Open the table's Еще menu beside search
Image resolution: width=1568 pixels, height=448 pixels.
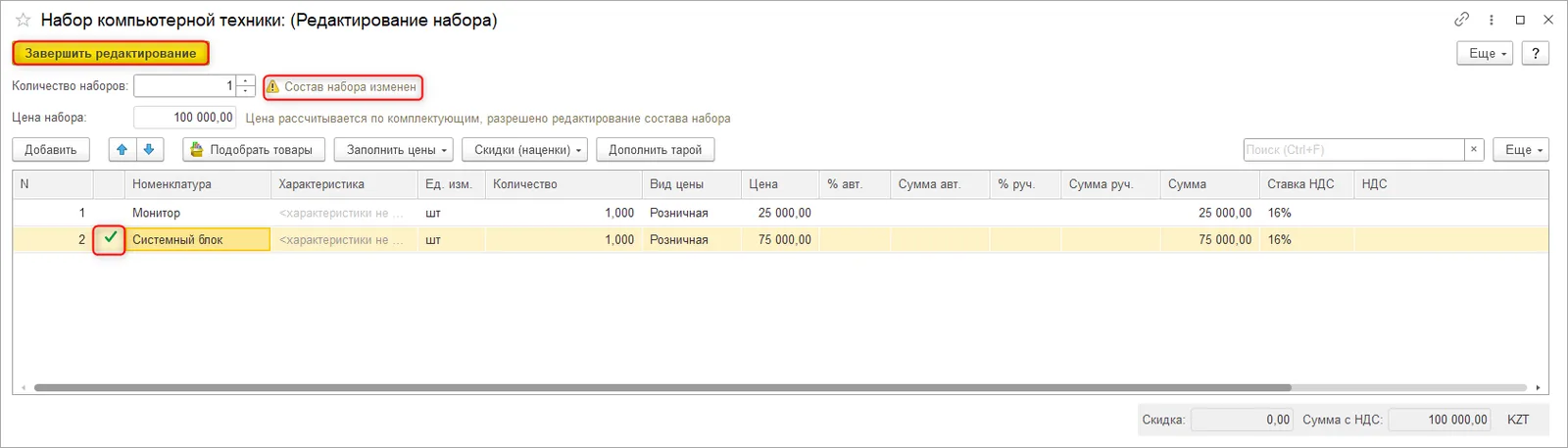[1521, 150]
